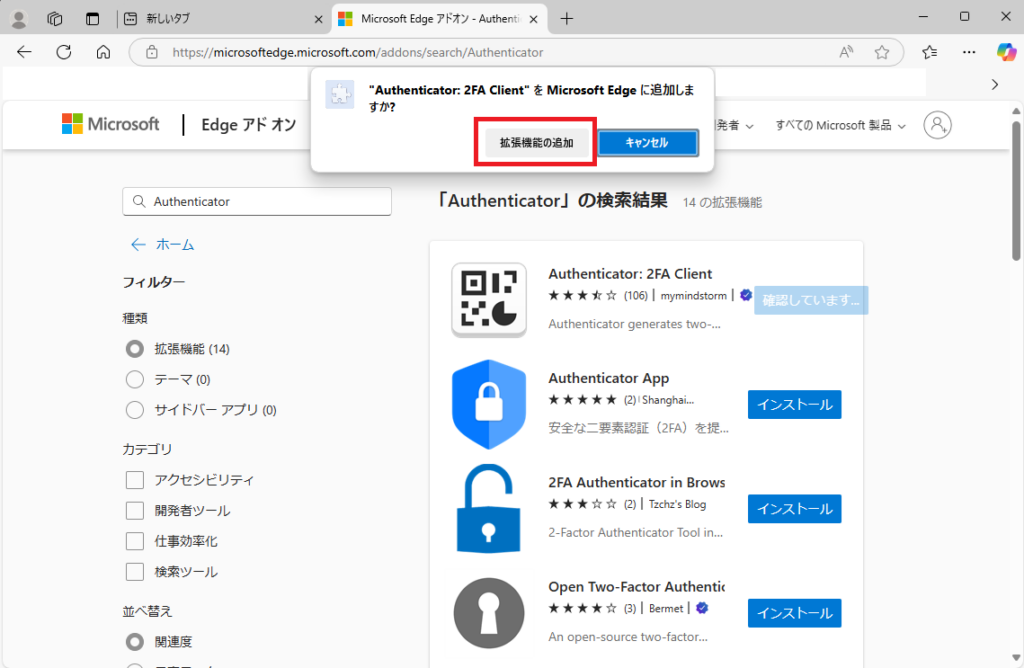Image resolution: width=1024 pixels, height=668 pixels.
Task: Open Settings and more ellipsis menu
Action: [x=969, y=52]
